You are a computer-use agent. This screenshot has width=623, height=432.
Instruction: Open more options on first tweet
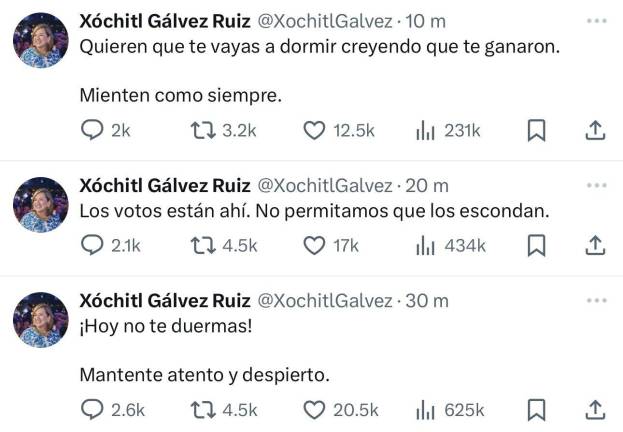click(597, 21)
